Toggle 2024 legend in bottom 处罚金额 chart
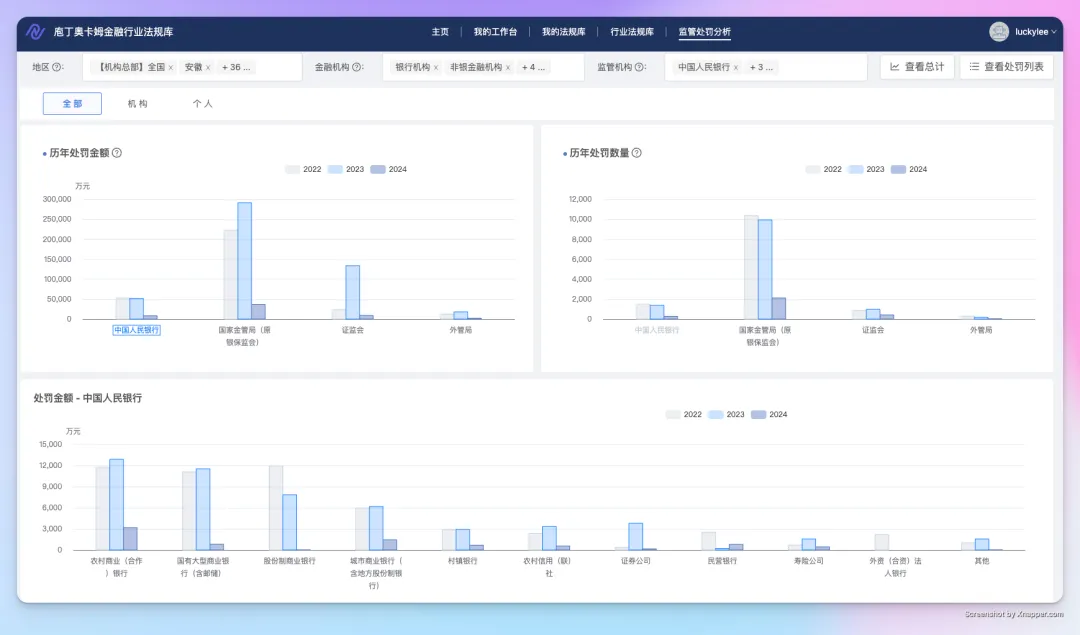This screenshot has height=635, width=1080. 769,415
